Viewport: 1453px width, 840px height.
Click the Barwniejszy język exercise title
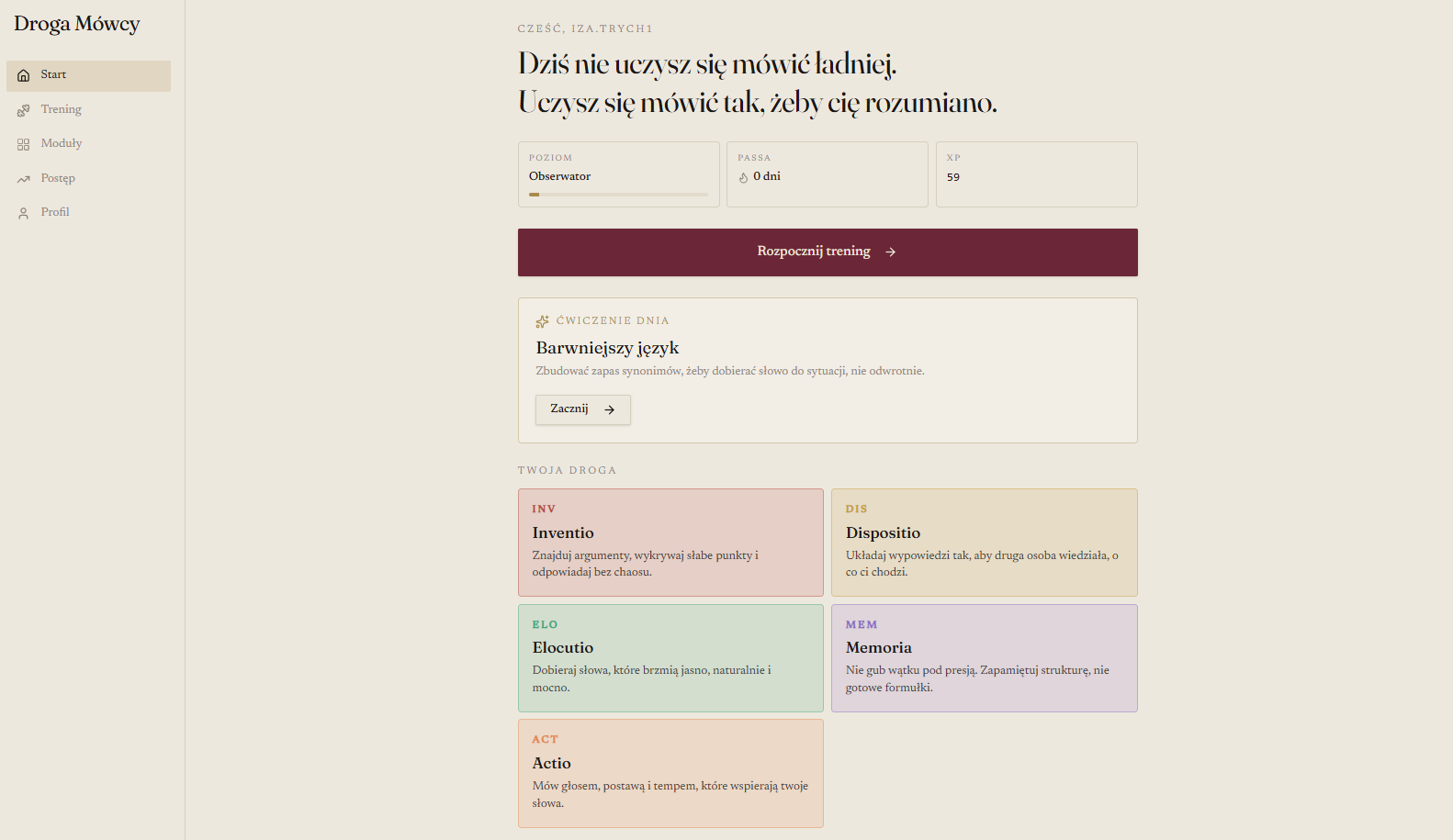(x=607, y=348)
